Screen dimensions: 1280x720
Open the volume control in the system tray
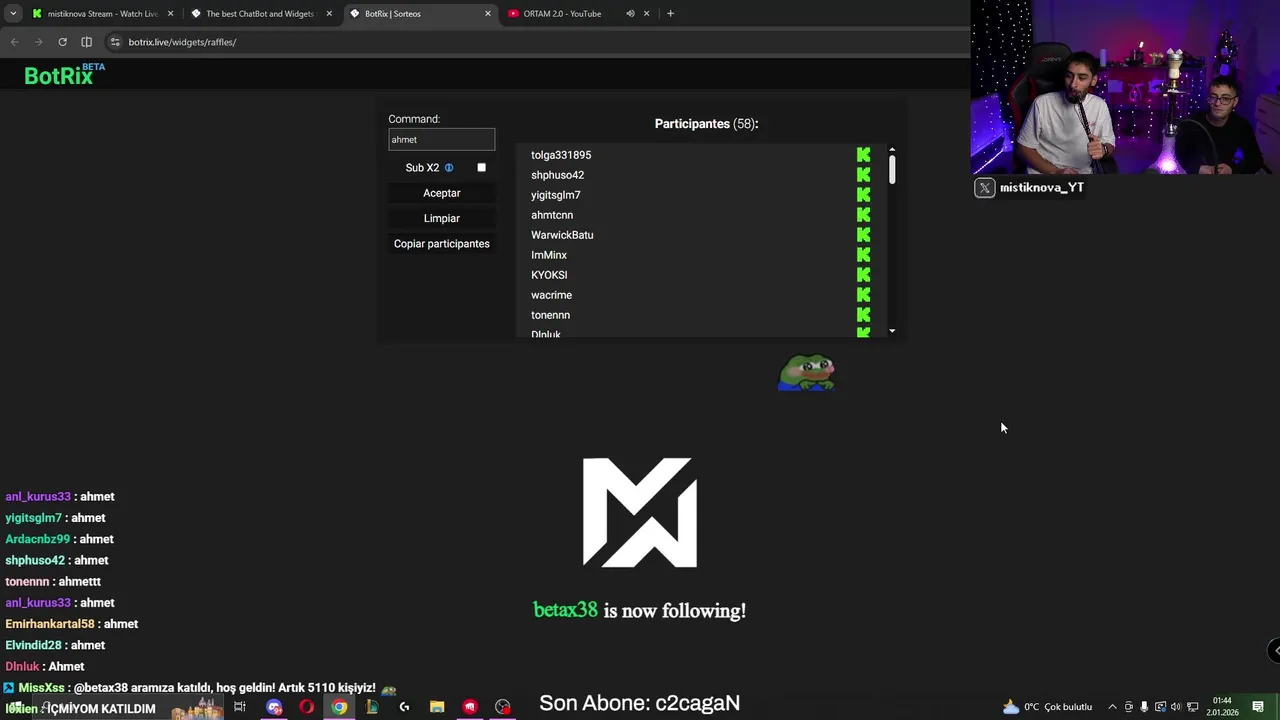[x=1176, y=707]
